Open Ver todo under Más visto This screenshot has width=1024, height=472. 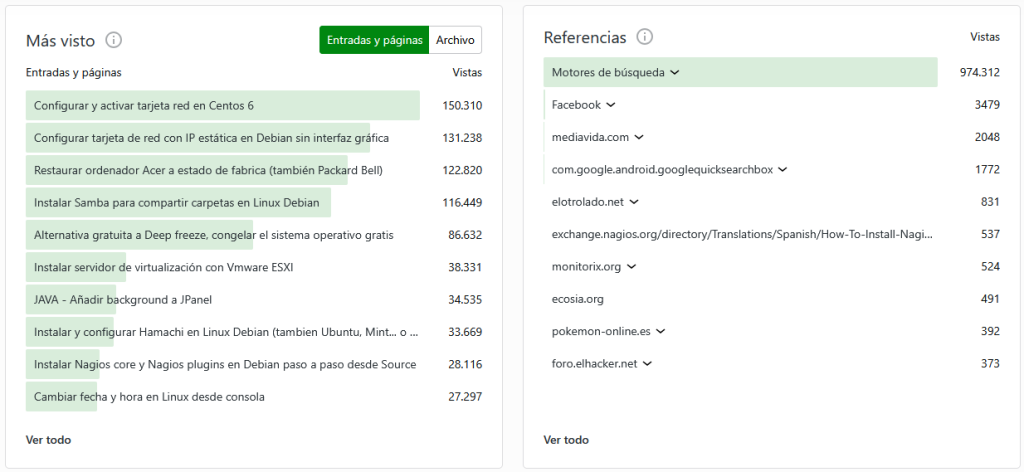[x=48, y=440]
